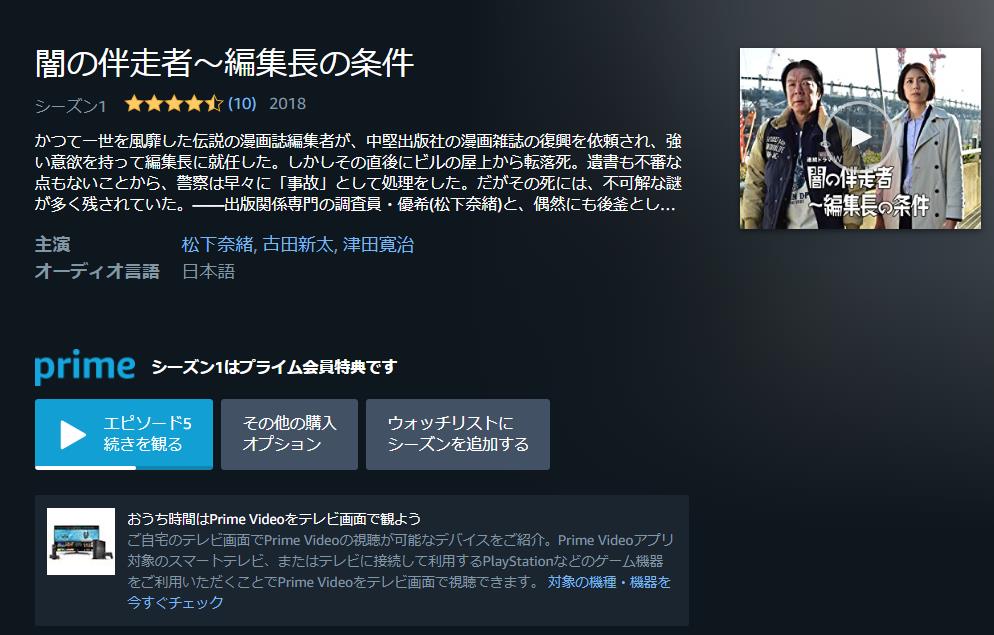Screen dimensions: 994x635
Task: Click the 闇の伴走者 trailer thumbnail image
Action: click(x=860, y=138)
